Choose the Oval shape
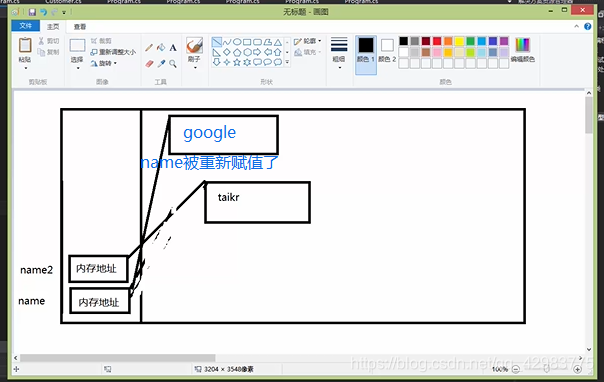 [x=237, y=42]
